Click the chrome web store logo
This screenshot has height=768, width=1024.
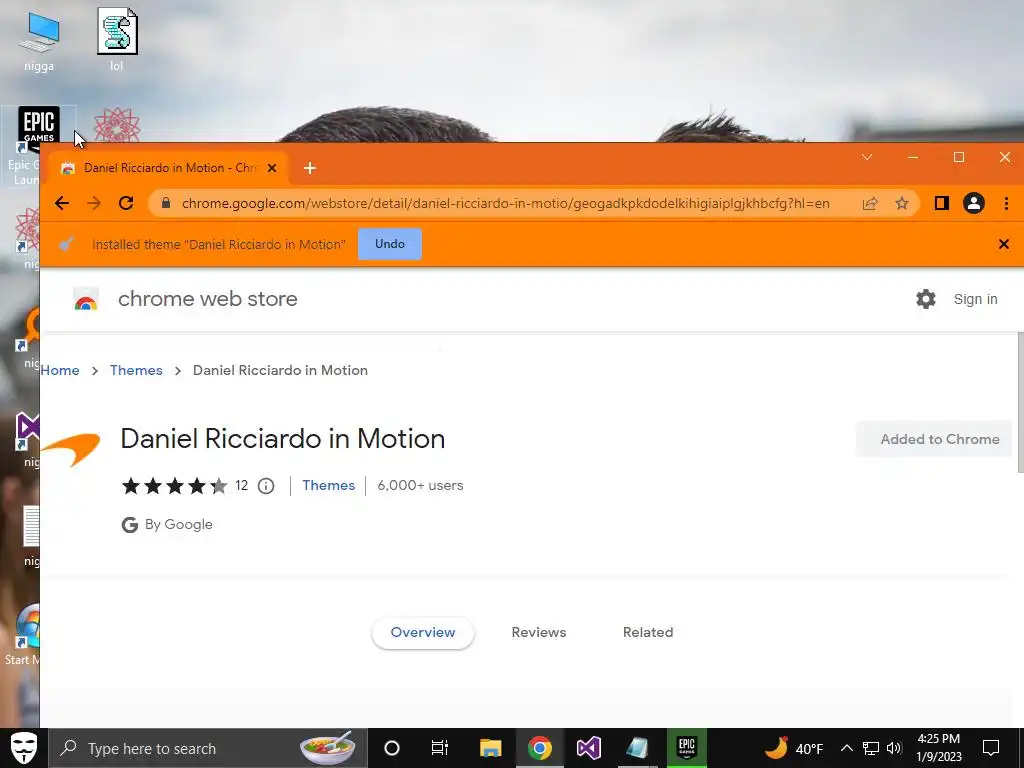click(86, 298)
